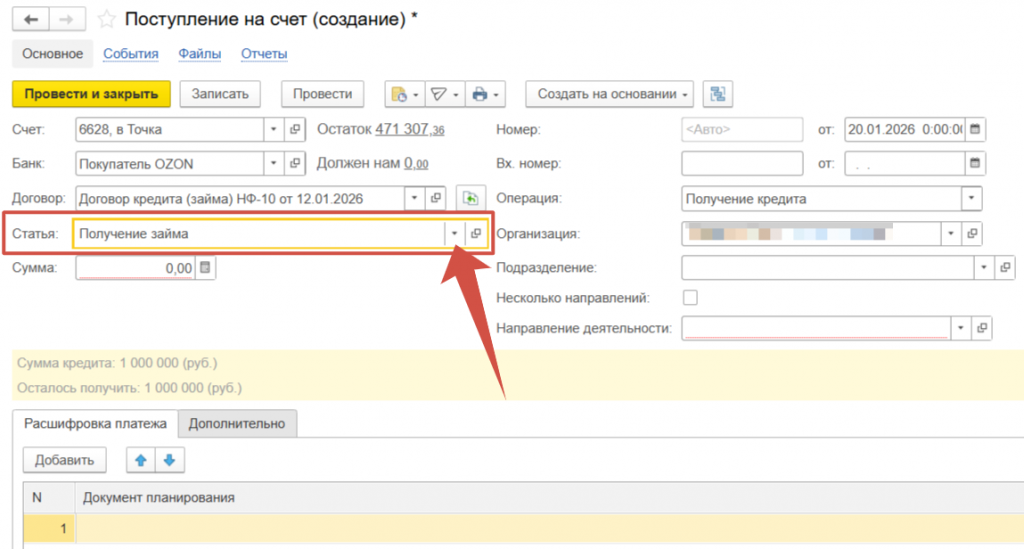
Task: Move row up with blue up arrow
Action: tap(141, 460)
